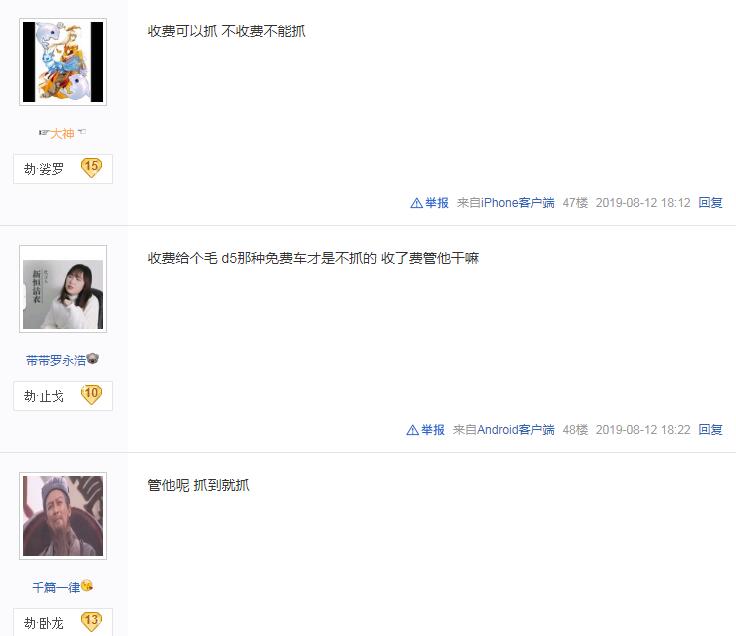736x636 pixels.
Task: Visit the profile of username 大神
Action: click(62, 133)
